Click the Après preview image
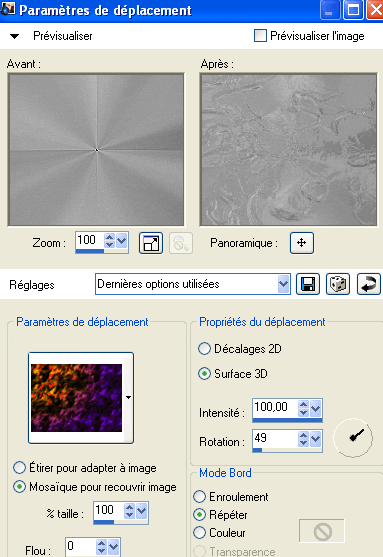Screen dimensions: 383x557 click(288, 150)
